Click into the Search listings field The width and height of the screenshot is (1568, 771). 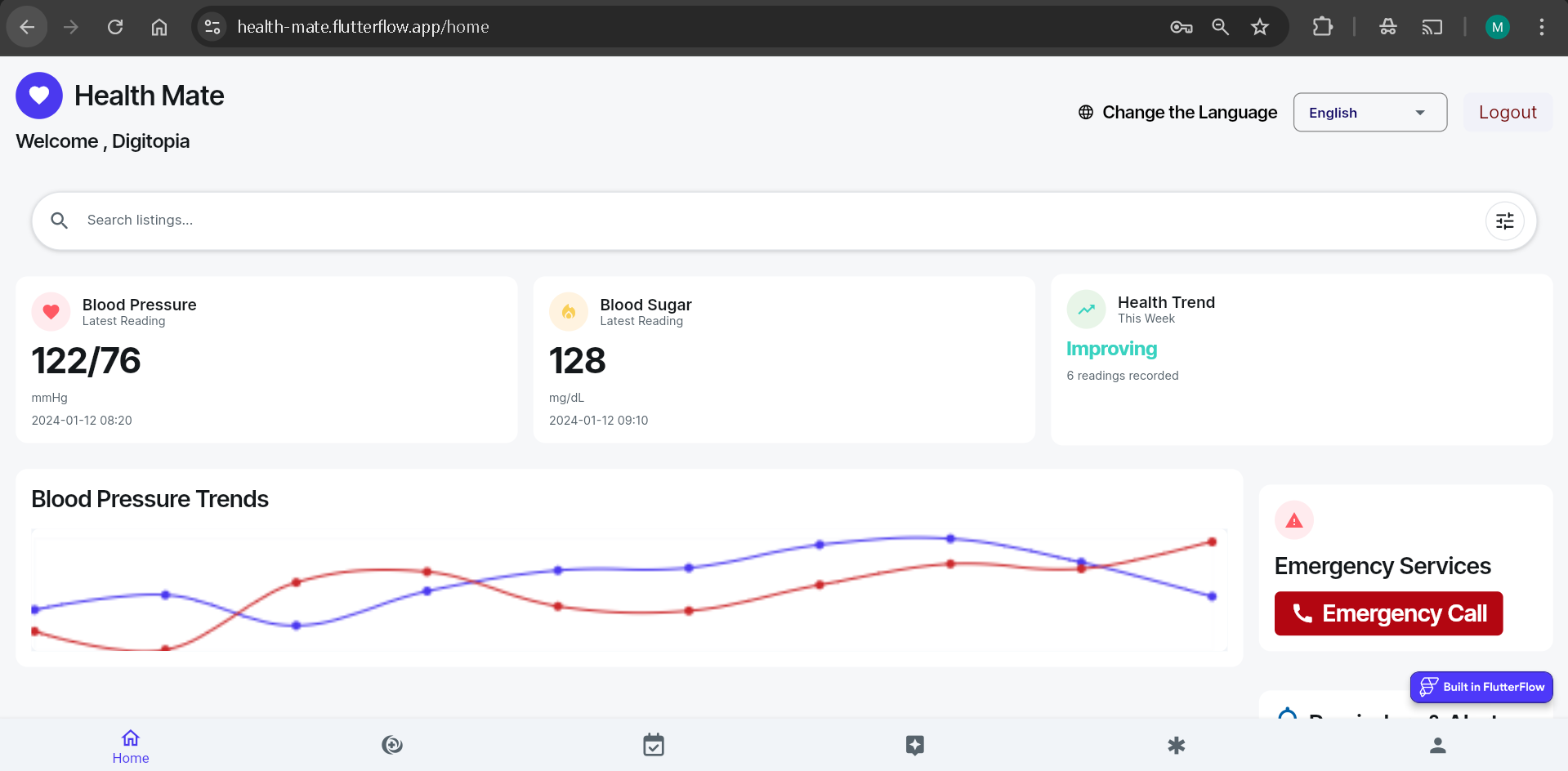[x=735, y=221]
